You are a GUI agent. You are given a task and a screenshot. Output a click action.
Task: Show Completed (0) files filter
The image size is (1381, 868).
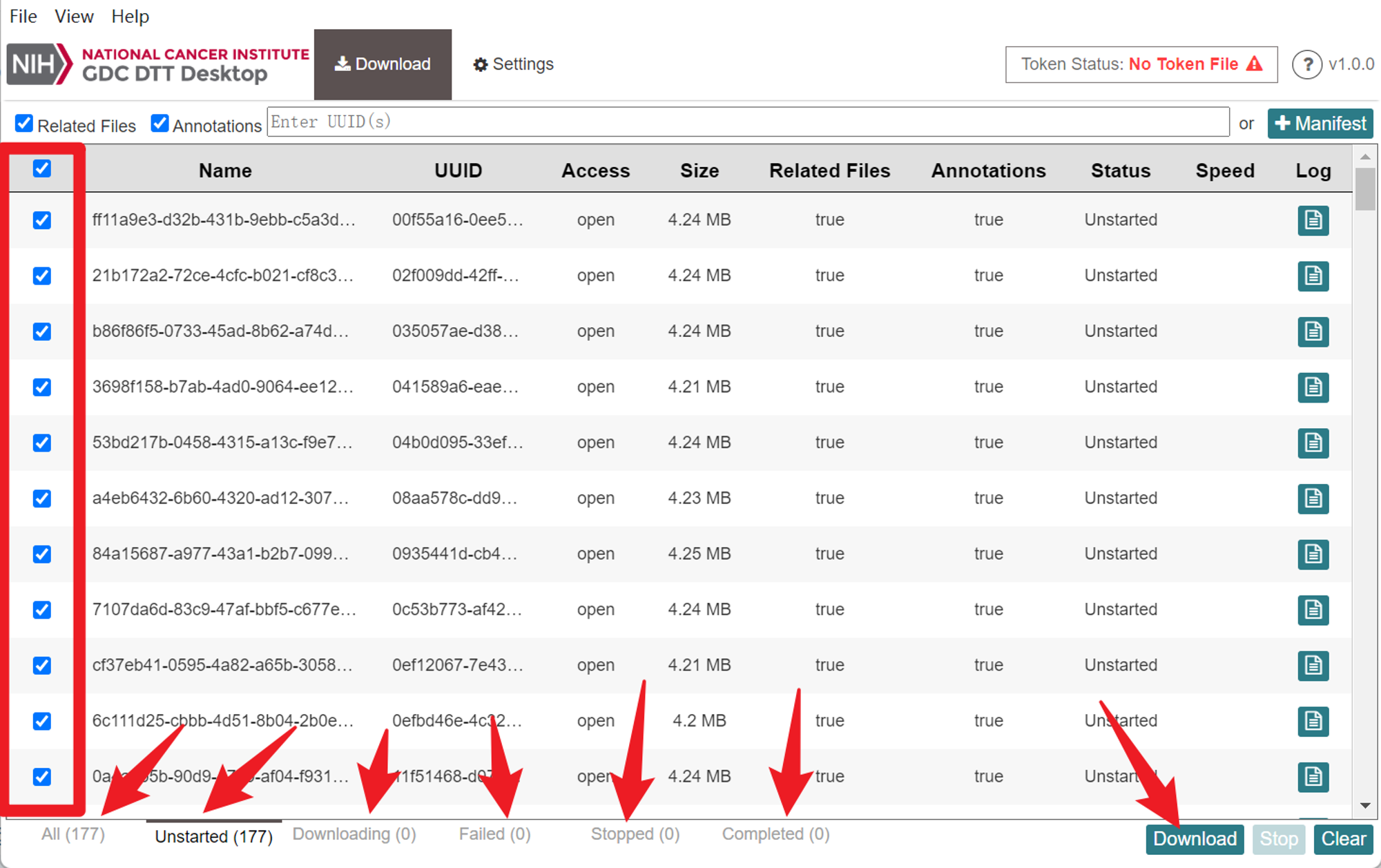tap(775, 834)
